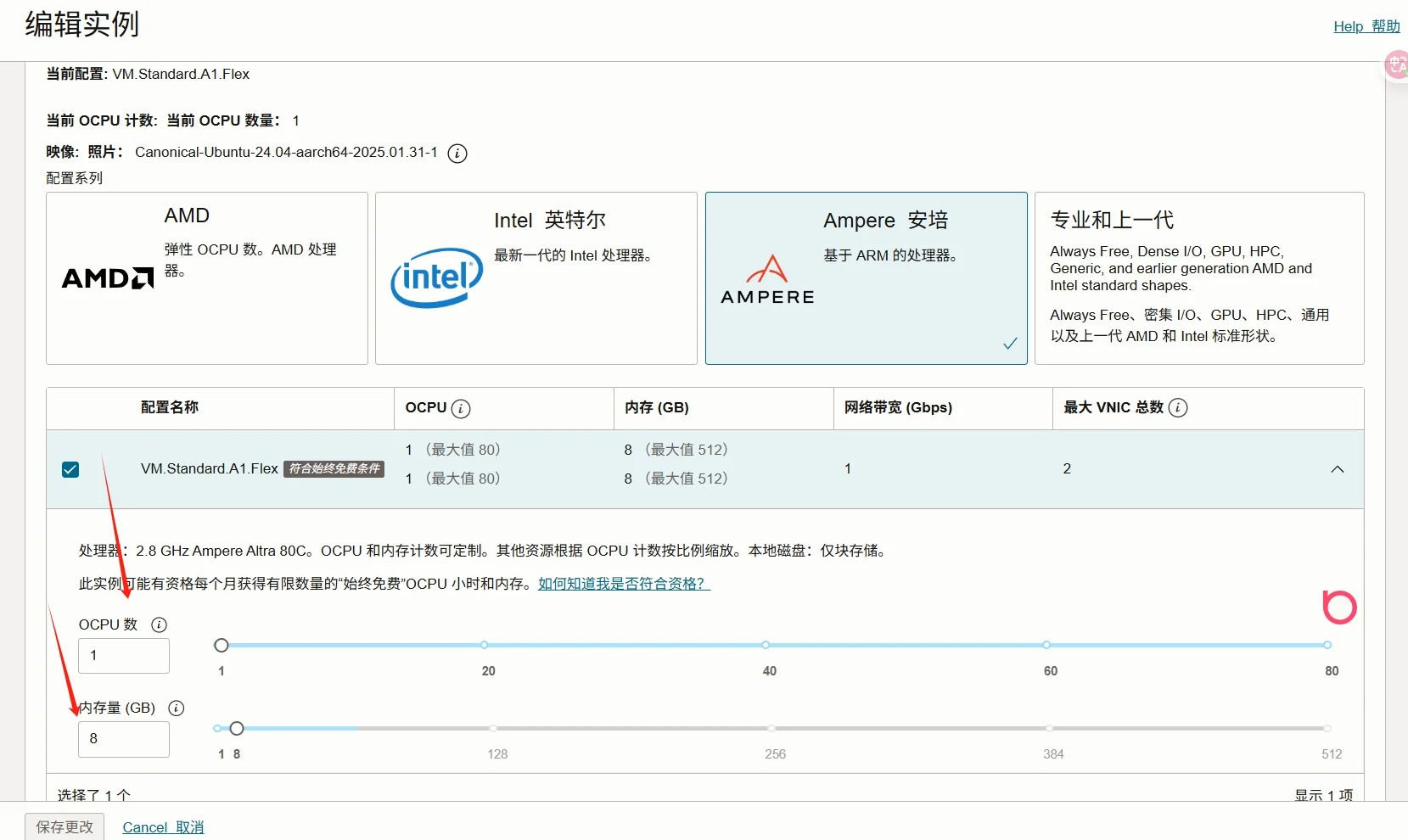Set OCPU slider to the 20 mark
This screenshot has width=1408, height=840.
click(485, 646)
